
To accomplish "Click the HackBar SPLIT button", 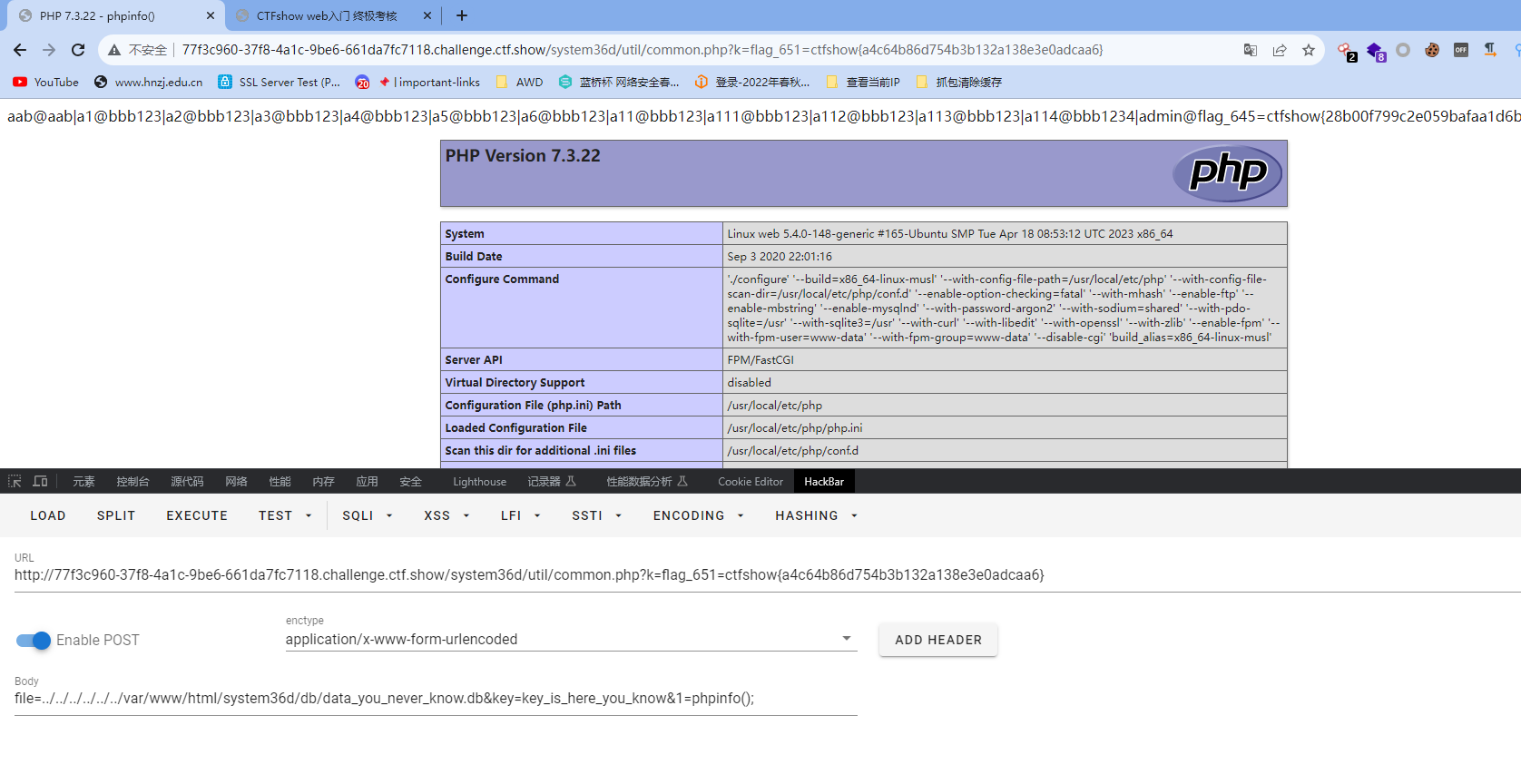I will click(x=116, y=515).
